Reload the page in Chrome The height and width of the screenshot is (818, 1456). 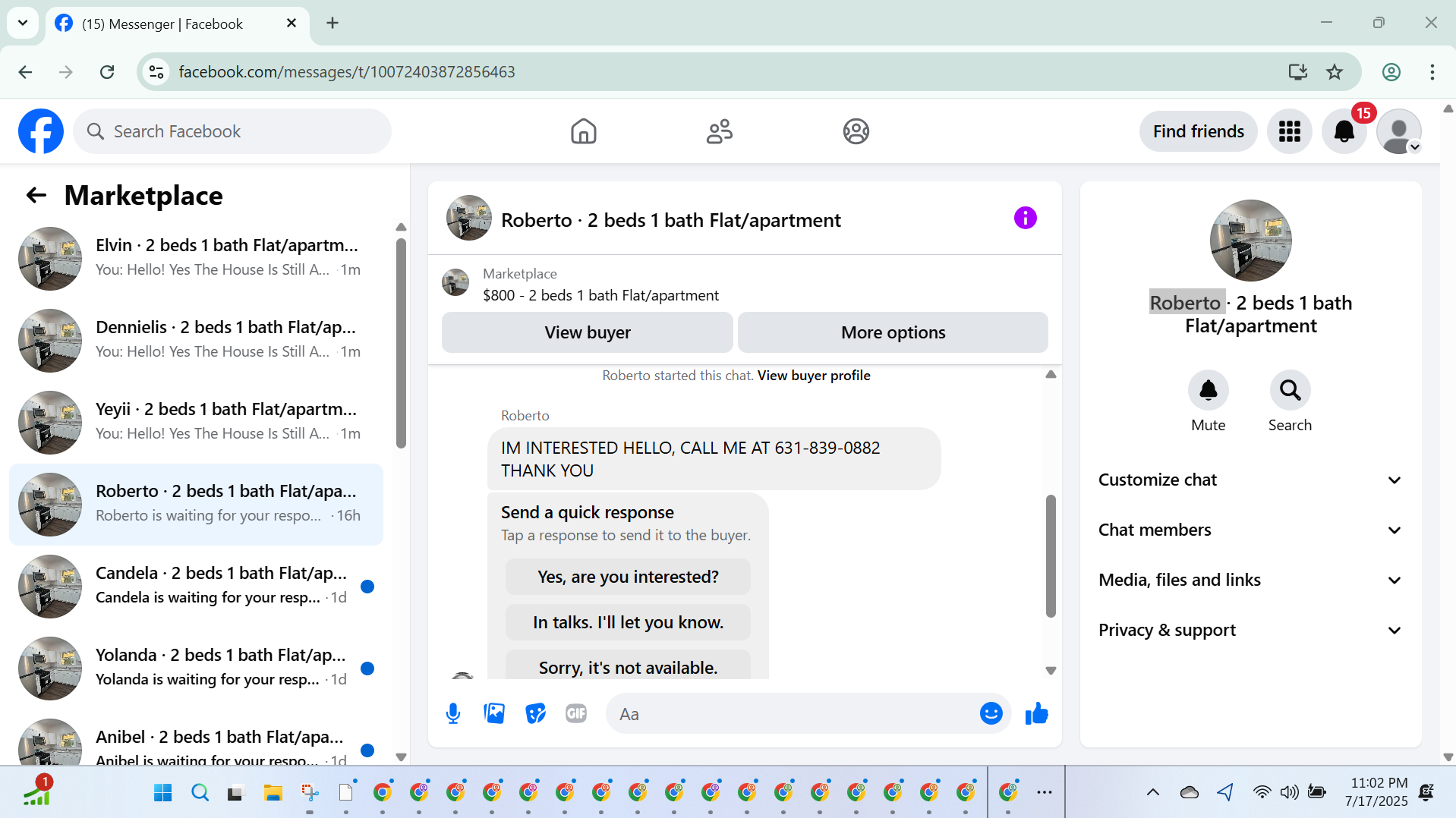107,72
